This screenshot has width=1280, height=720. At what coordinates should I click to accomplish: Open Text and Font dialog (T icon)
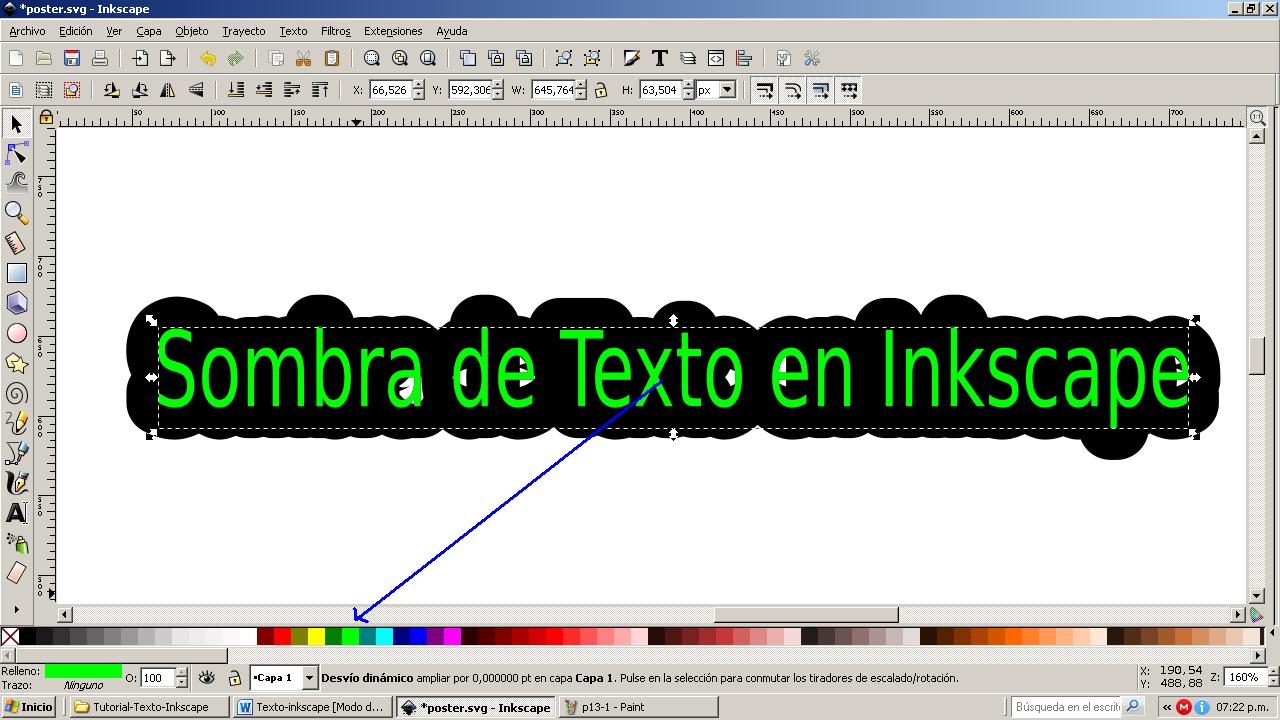tap(660, 58)
